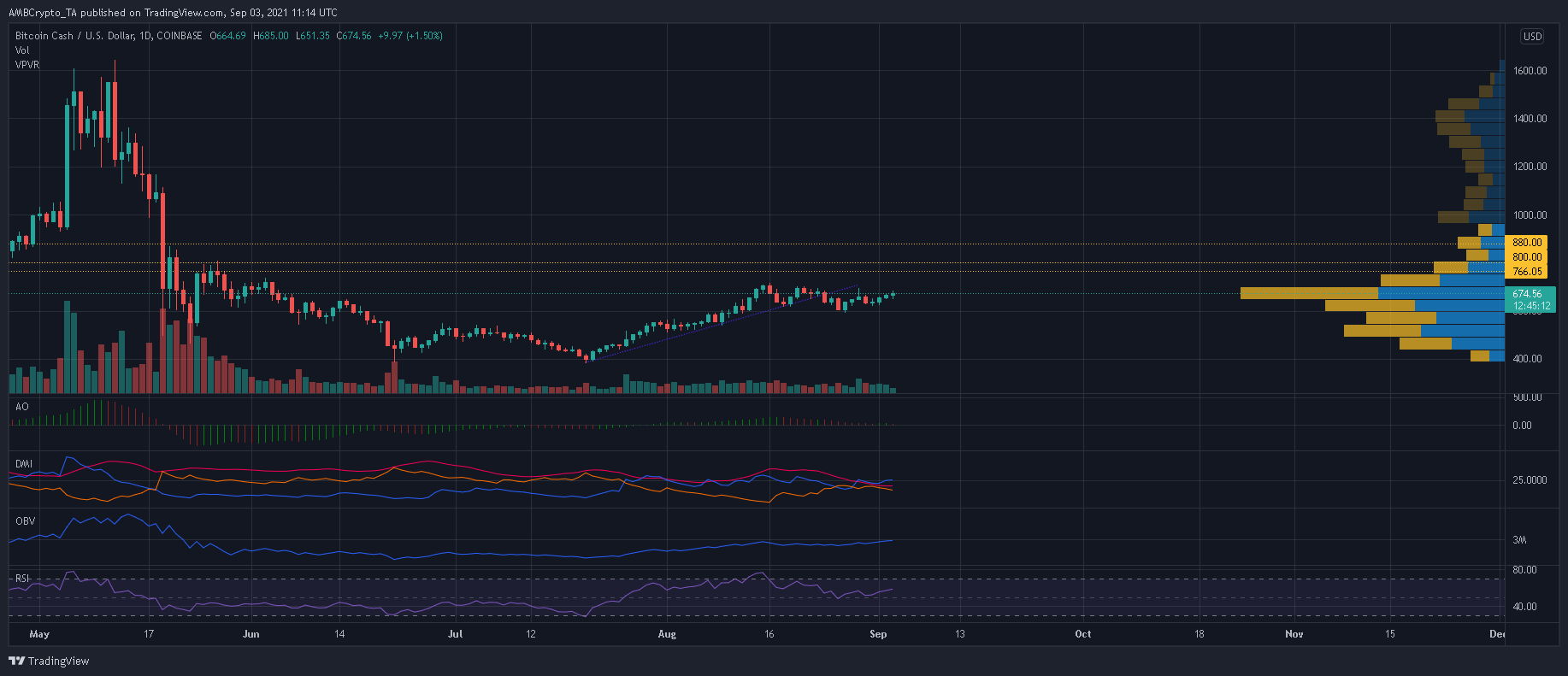Click the Sep label on time axis
The height and width of the screenshot is (676, 1568).
pyautogui.click(x=878, y=634)
